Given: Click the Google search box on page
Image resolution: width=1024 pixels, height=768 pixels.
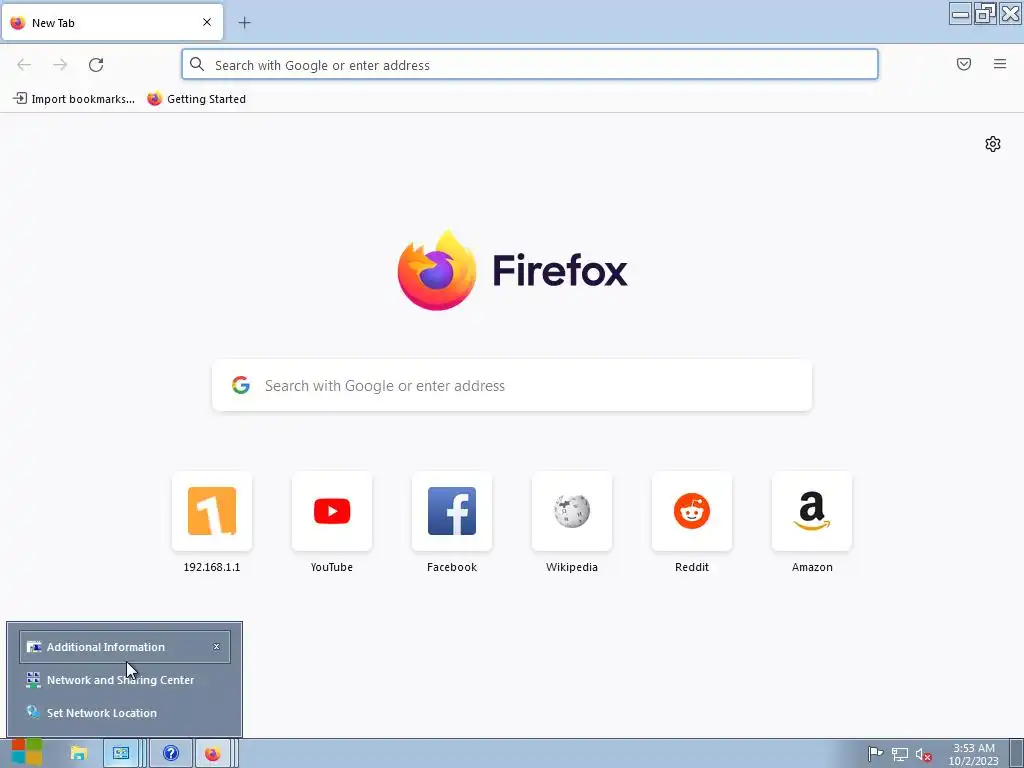Looking at the screenshot, I should [512, 385].
